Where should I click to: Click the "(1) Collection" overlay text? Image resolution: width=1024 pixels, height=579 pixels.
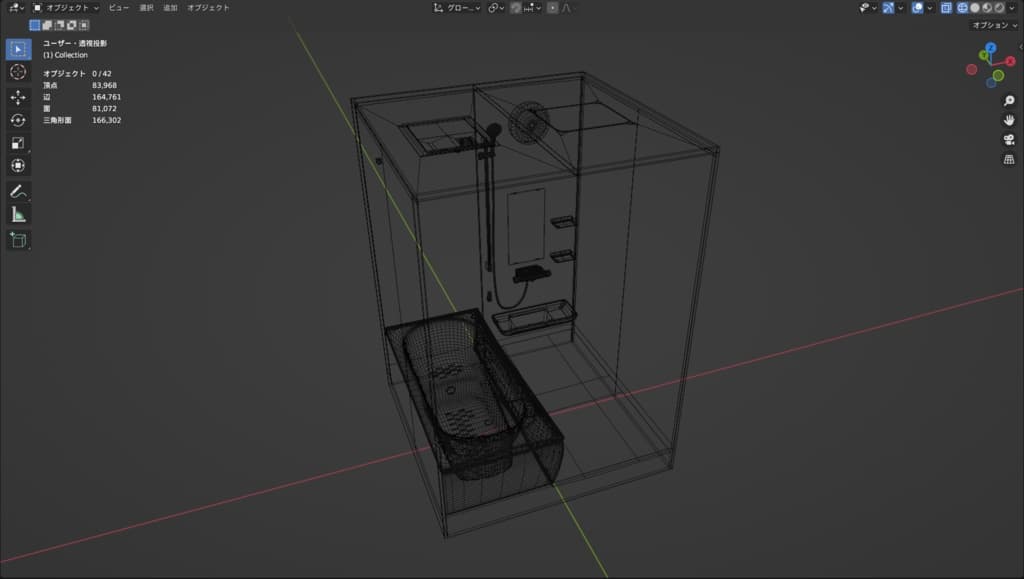coord(65,55)
